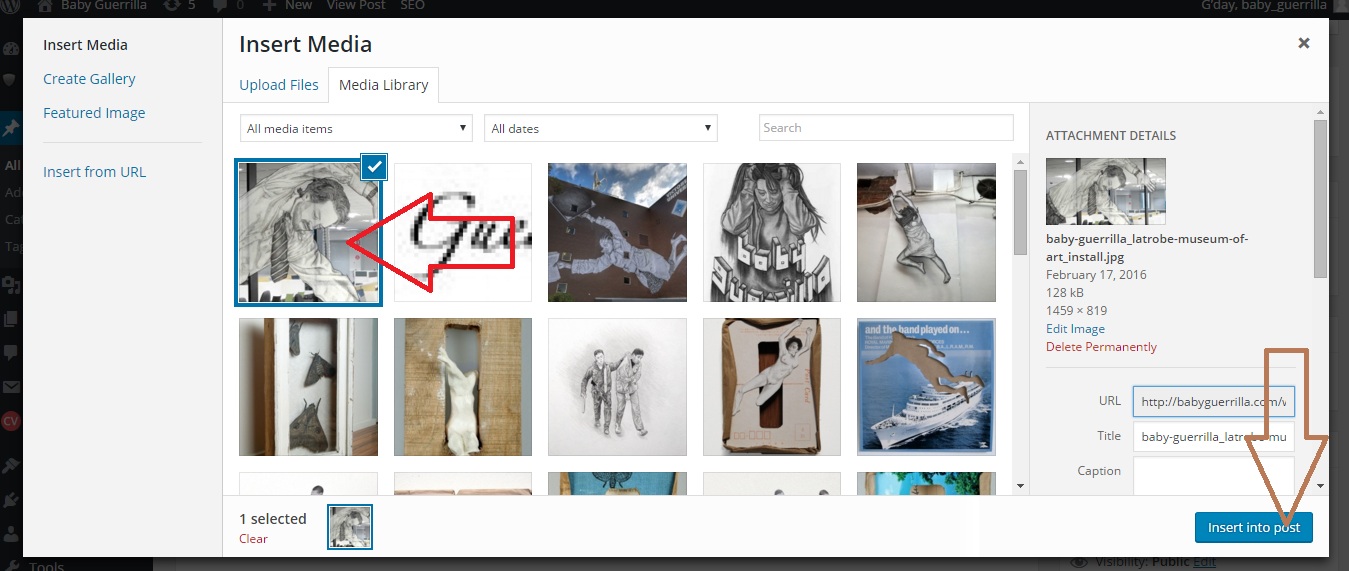Click the Pages icon in admin sidebar
Image resolution: width=1349 pixels, height=571 pixels.
coord(11,319)
